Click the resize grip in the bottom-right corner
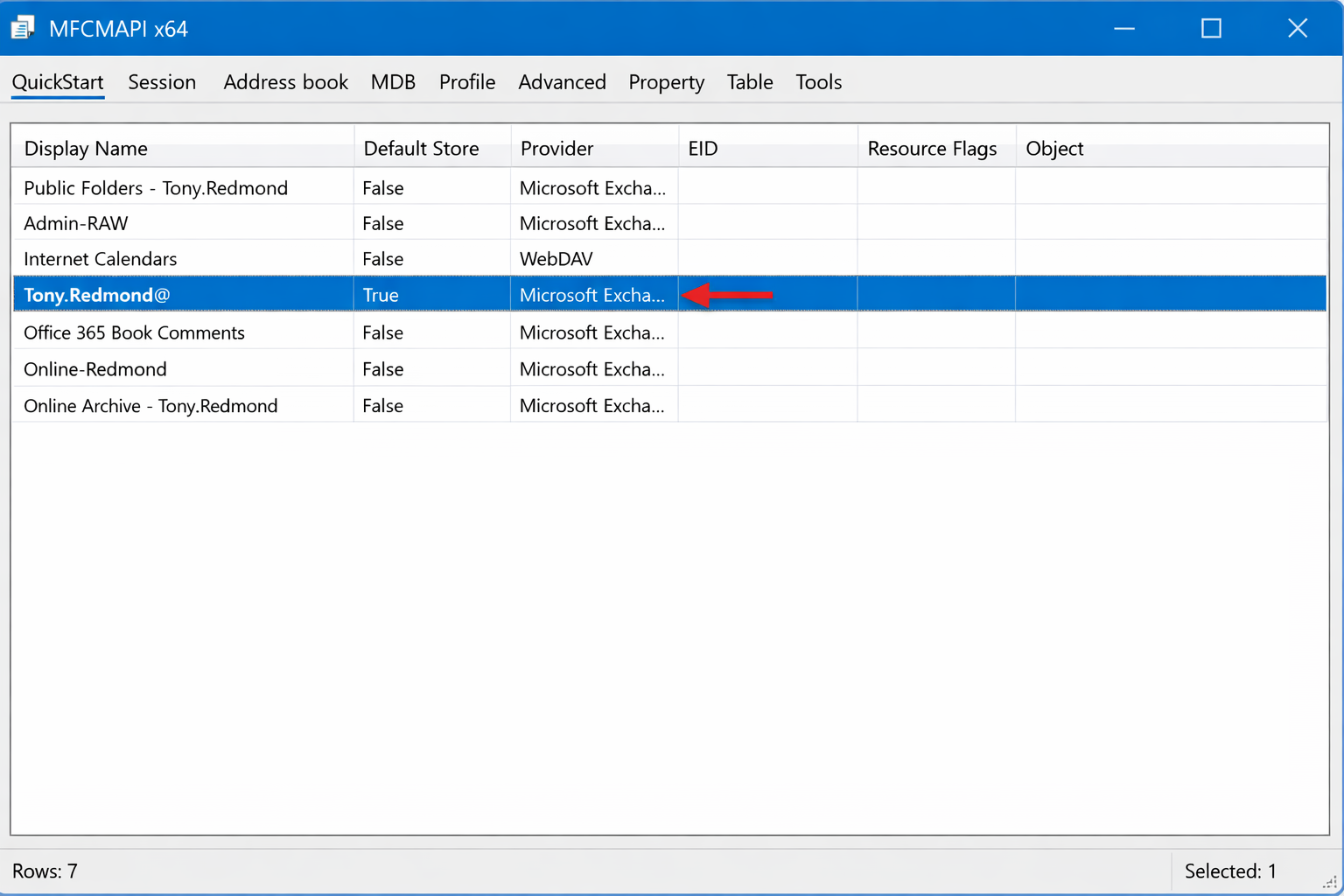 1332,884
